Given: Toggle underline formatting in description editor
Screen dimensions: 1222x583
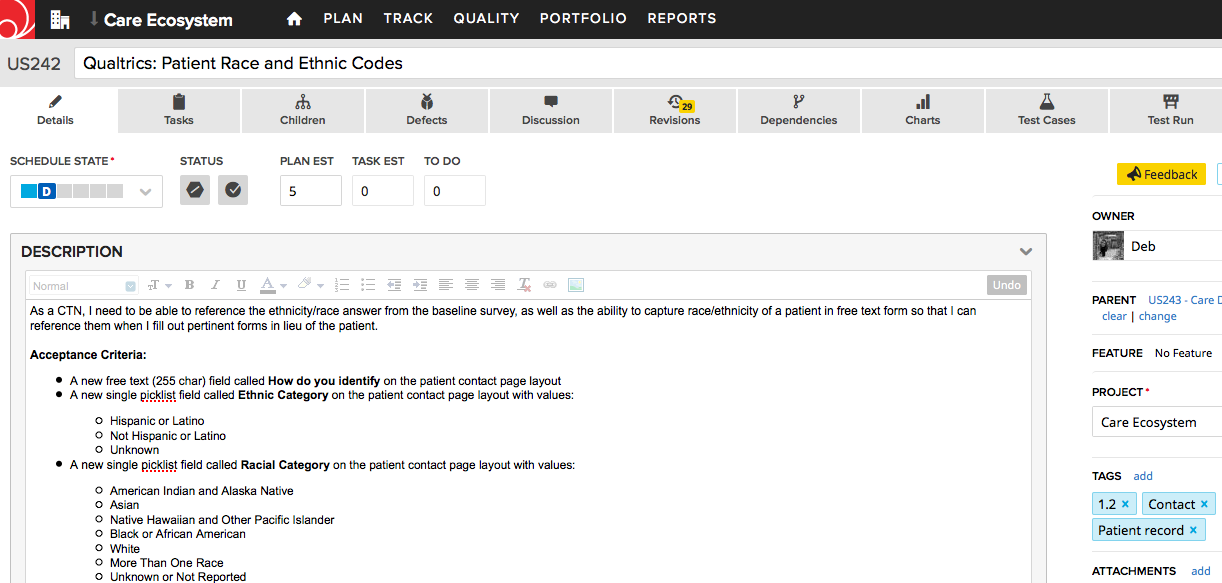Looking at the screenshot, I should (241, 285).
